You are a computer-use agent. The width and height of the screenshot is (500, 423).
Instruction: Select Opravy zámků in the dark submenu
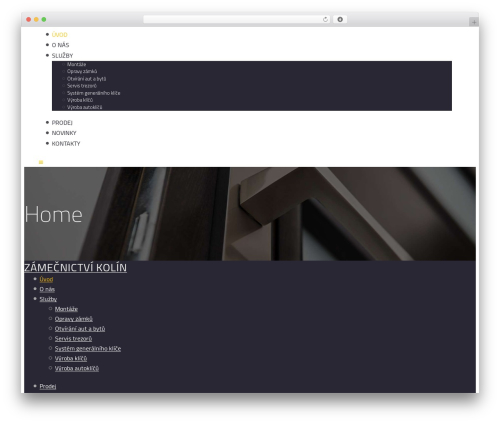[82, 71]
